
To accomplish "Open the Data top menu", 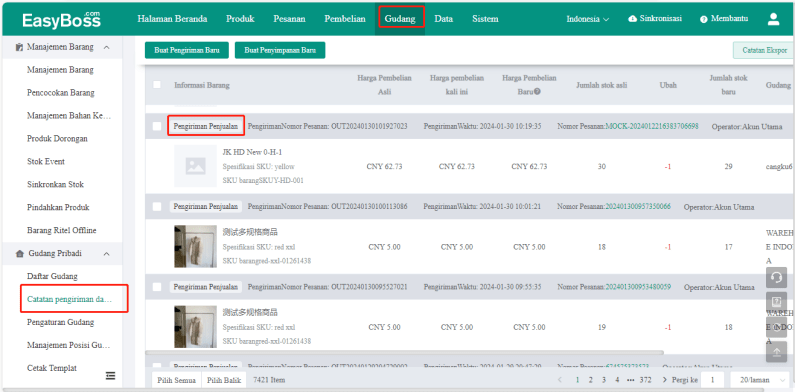I will coord(444,19).
